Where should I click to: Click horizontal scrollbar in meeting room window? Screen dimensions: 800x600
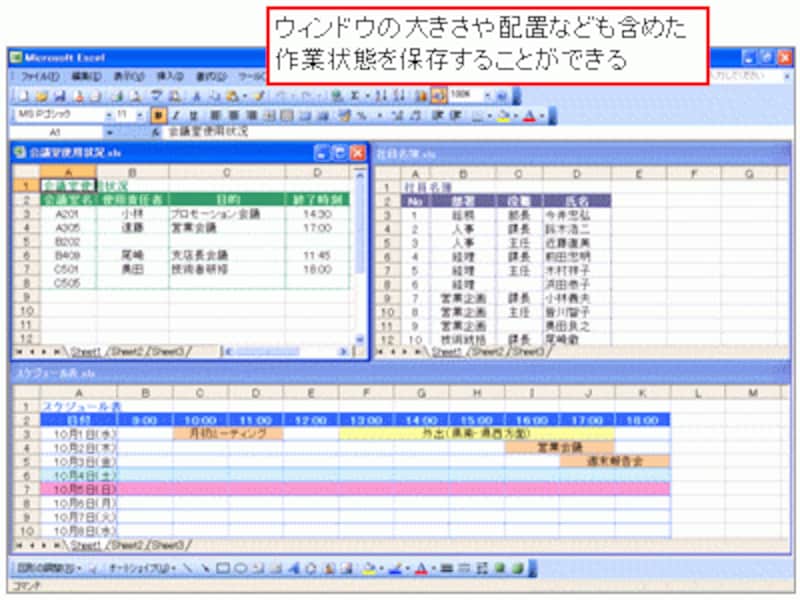[286, 352]
